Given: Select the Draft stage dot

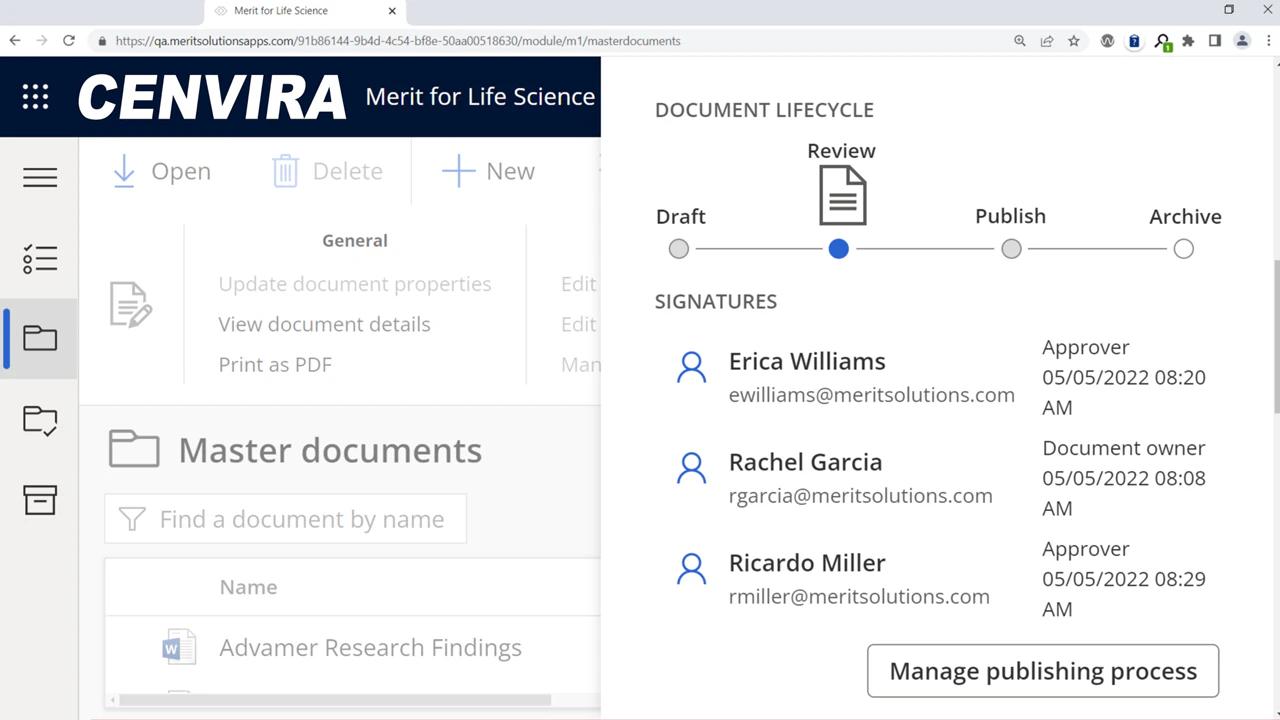Looking at the screenshot, I should click(x=678, y=249).
